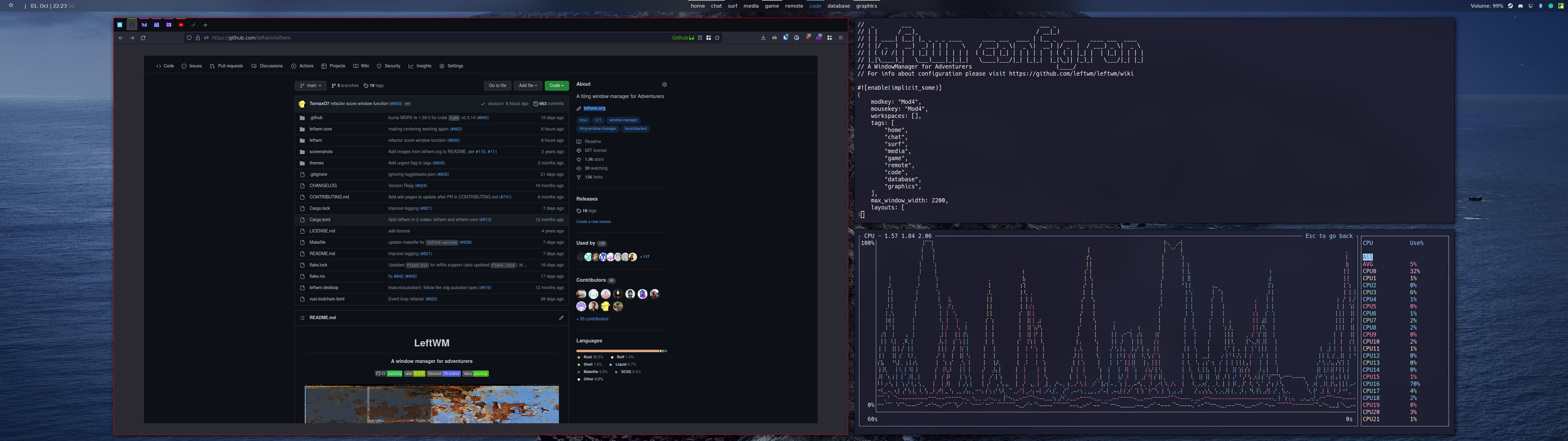Edit README.md with pencil icon
The height and width of the screenshot is (441, 1568).
point(561,318)
